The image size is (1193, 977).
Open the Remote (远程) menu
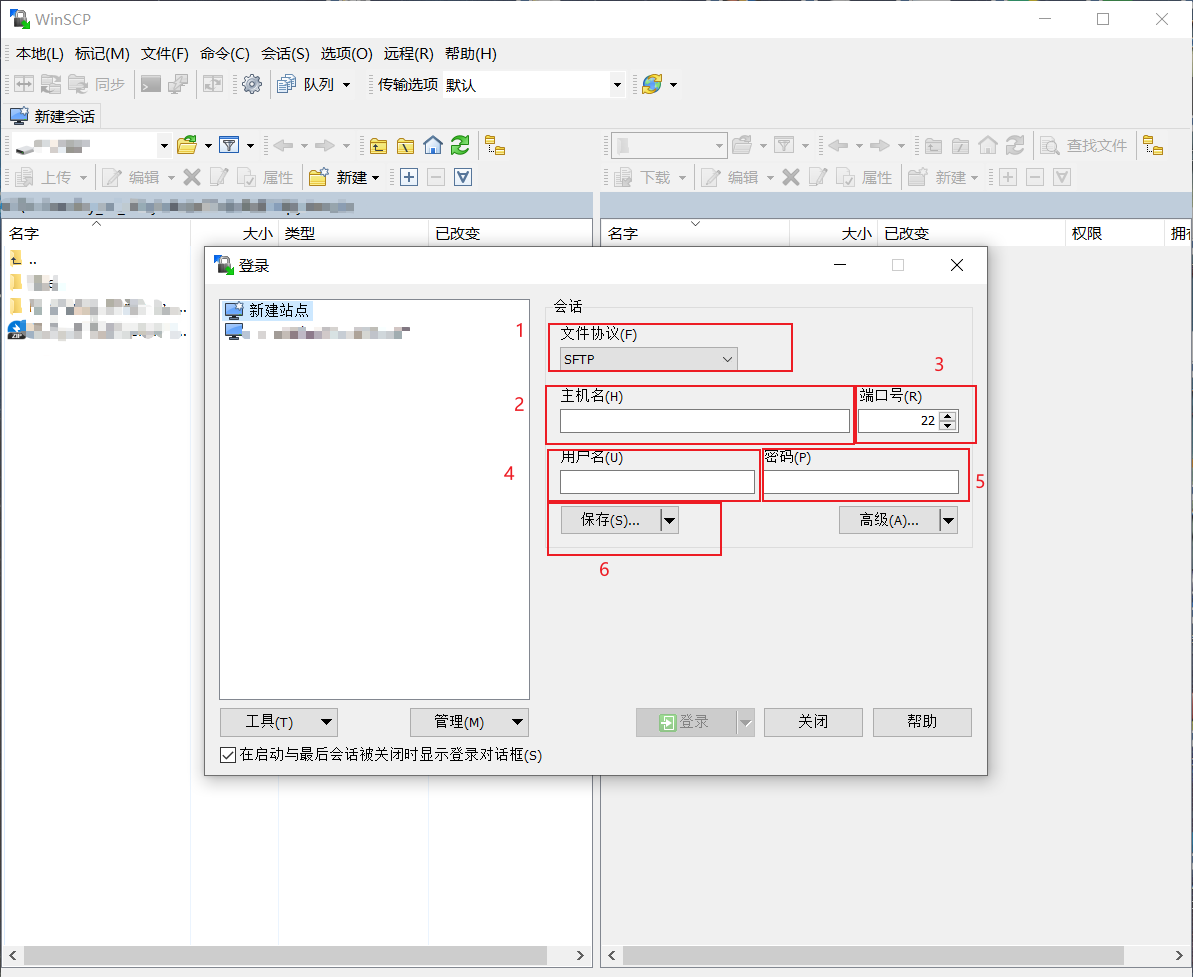point(409,54)
